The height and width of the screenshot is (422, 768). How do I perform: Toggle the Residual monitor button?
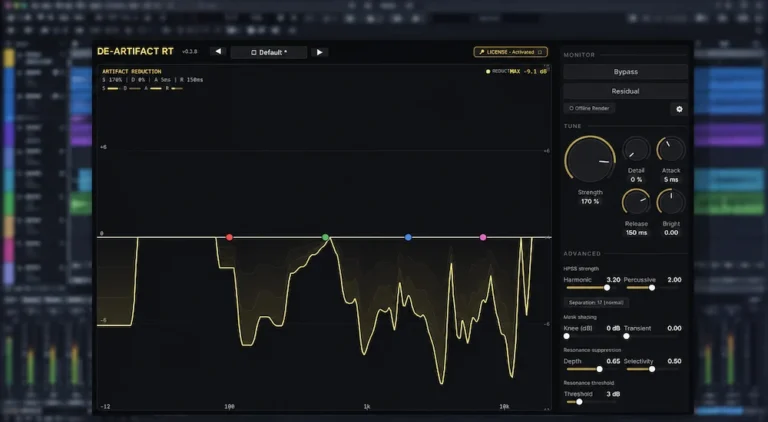coord(625,91)
